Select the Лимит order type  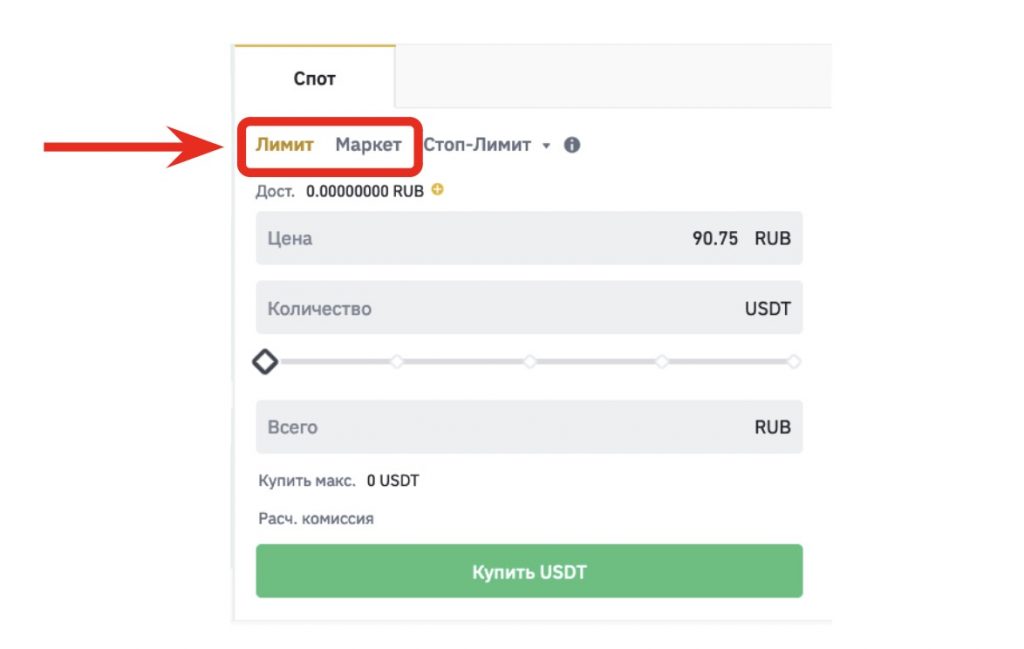[285, 145]
